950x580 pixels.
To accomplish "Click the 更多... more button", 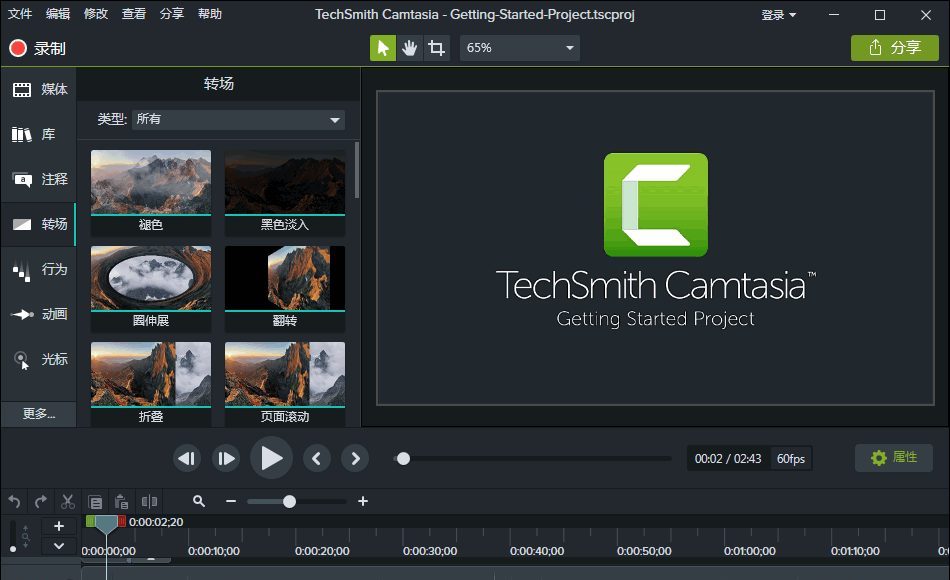I will 39,414.
